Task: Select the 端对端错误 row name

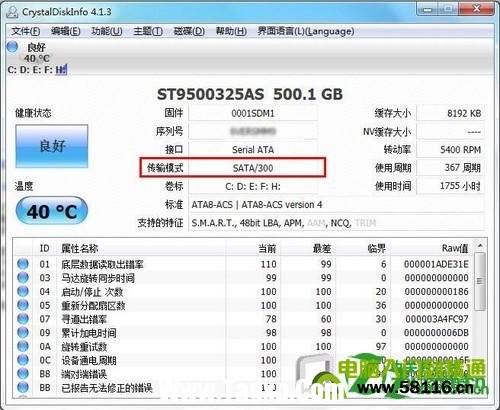Action: (x=84, y=374)
